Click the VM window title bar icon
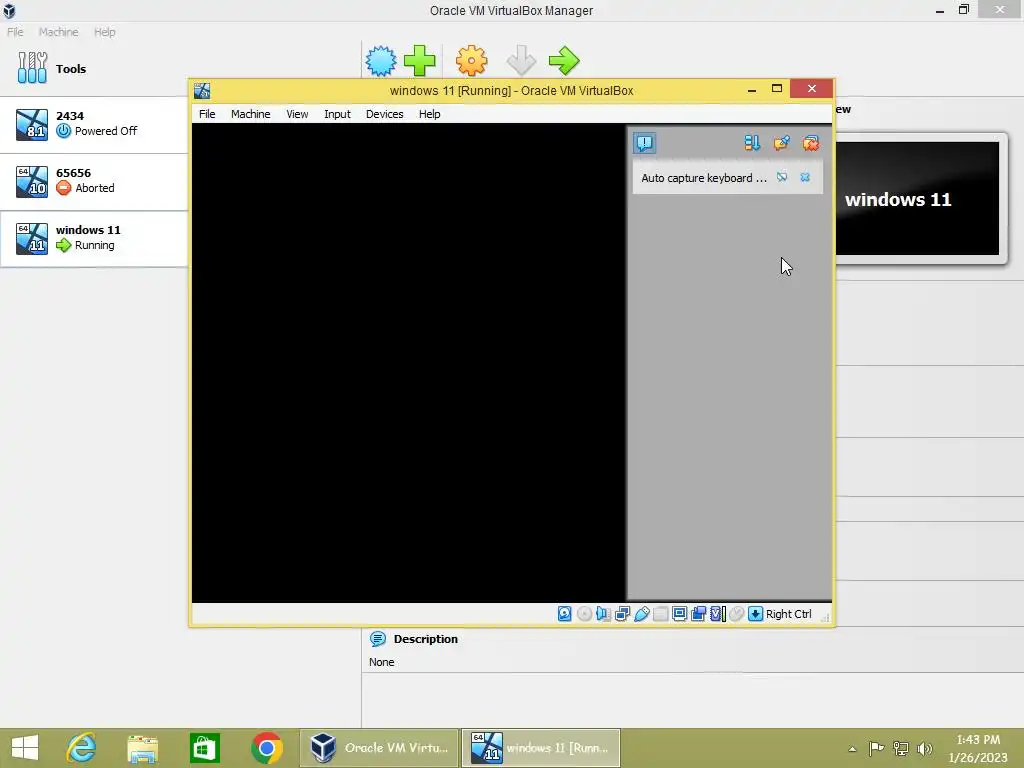The width and height of the screenshot is (1024, 768). (202, 90)
